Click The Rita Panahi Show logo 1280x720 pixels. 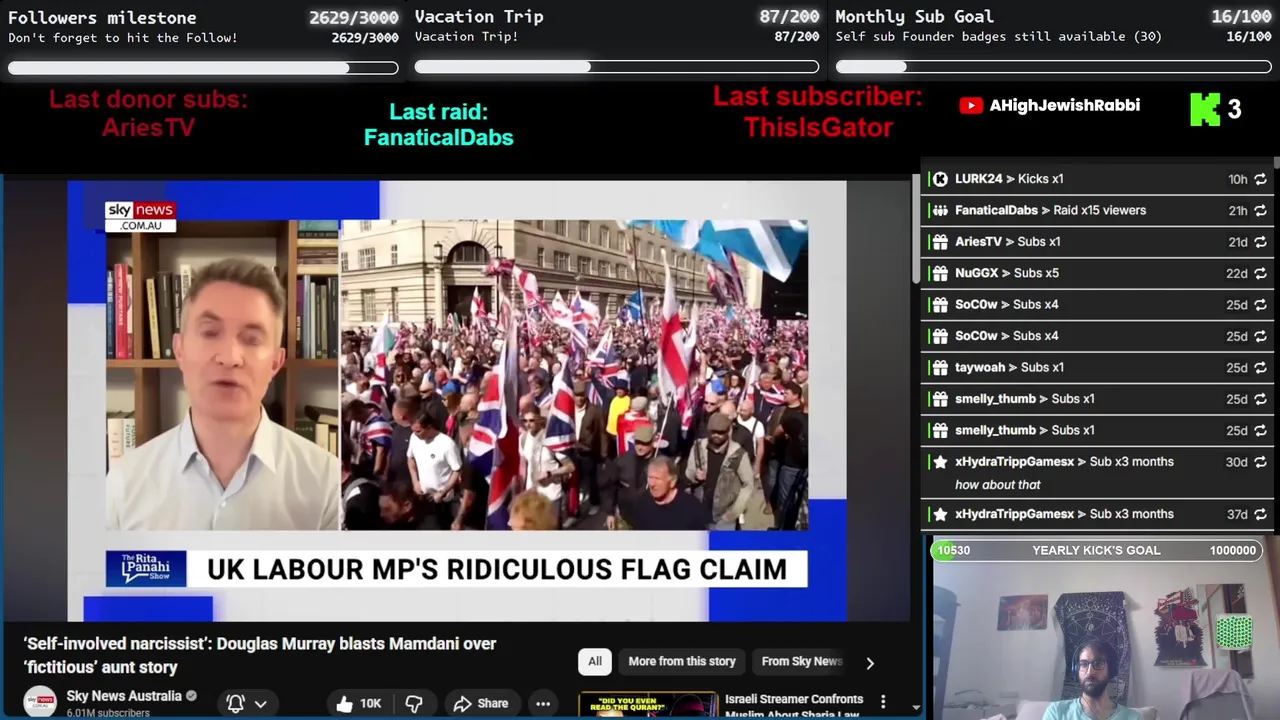(x=146, y=569)
